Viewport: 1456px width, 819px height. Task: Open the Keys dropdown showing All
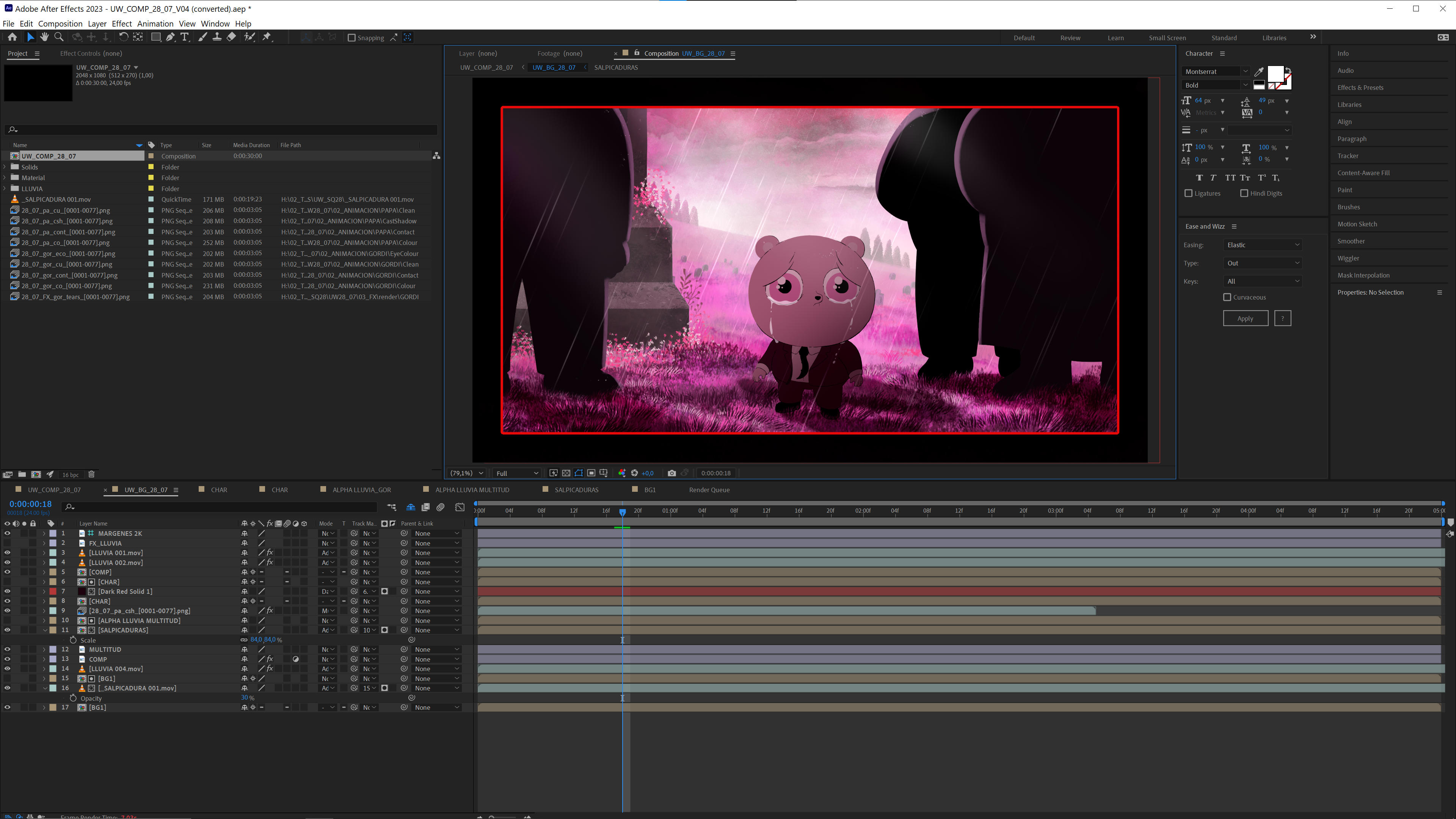(x=1263, y=281)
